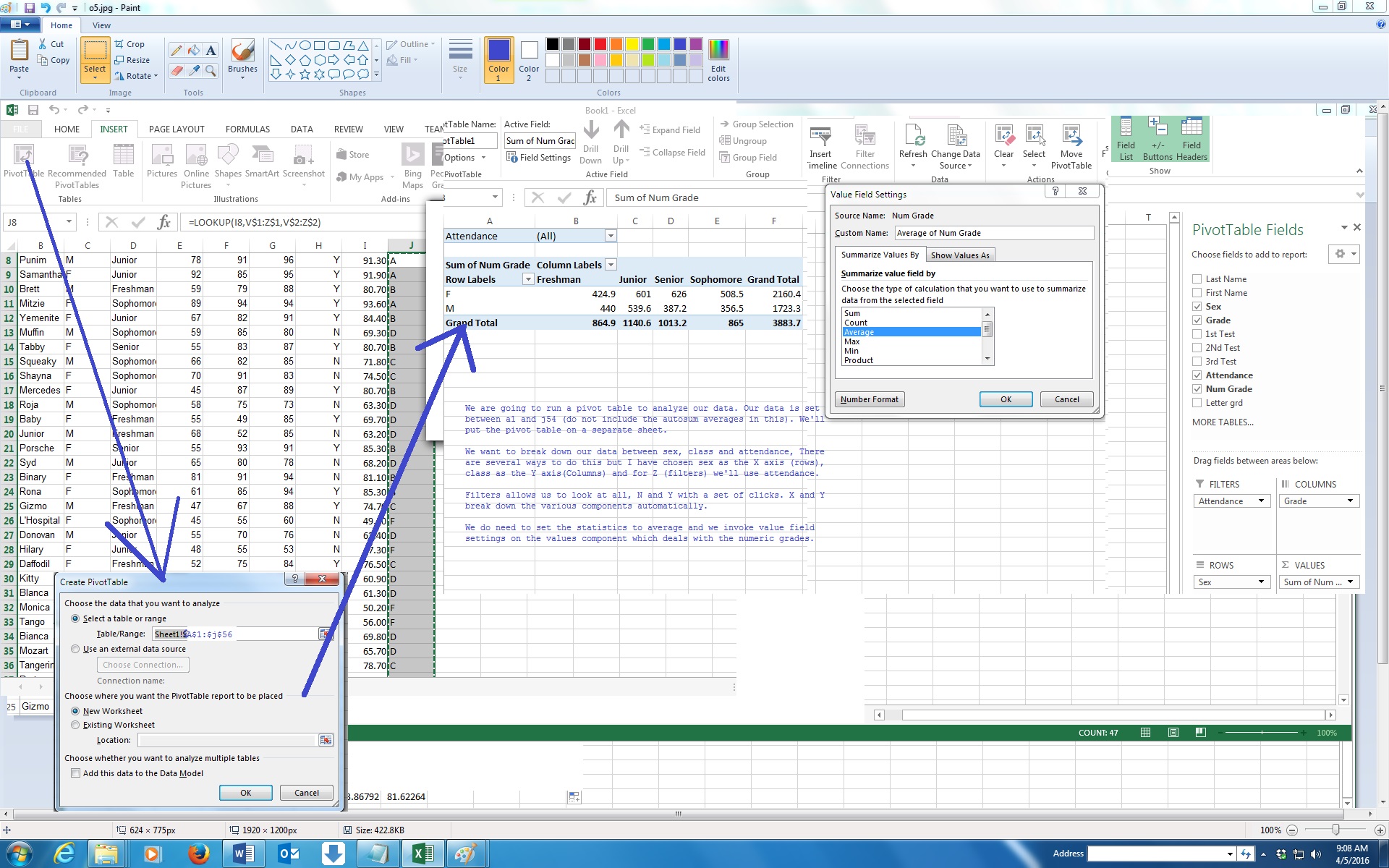
Task: Select the Magnifier tool in Paint
Action: (x=211, y=70)
